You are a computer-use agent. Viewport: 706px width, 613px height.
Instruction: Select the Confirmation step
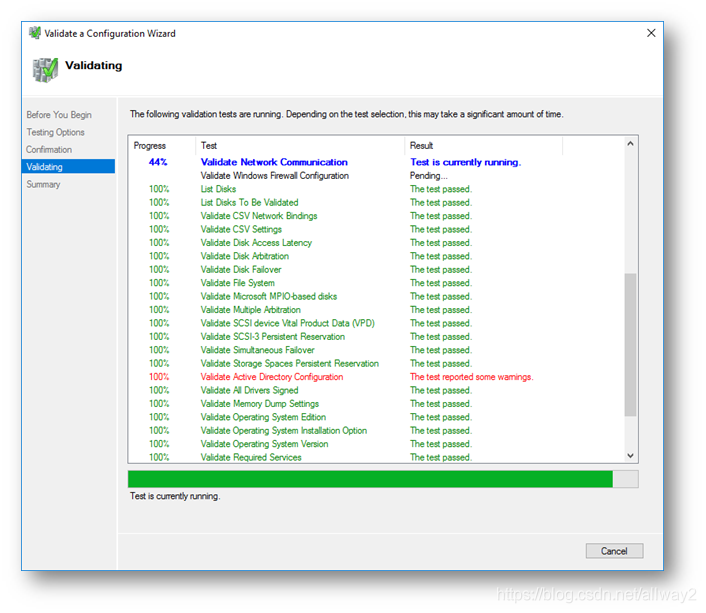click(x=49, y=150)
